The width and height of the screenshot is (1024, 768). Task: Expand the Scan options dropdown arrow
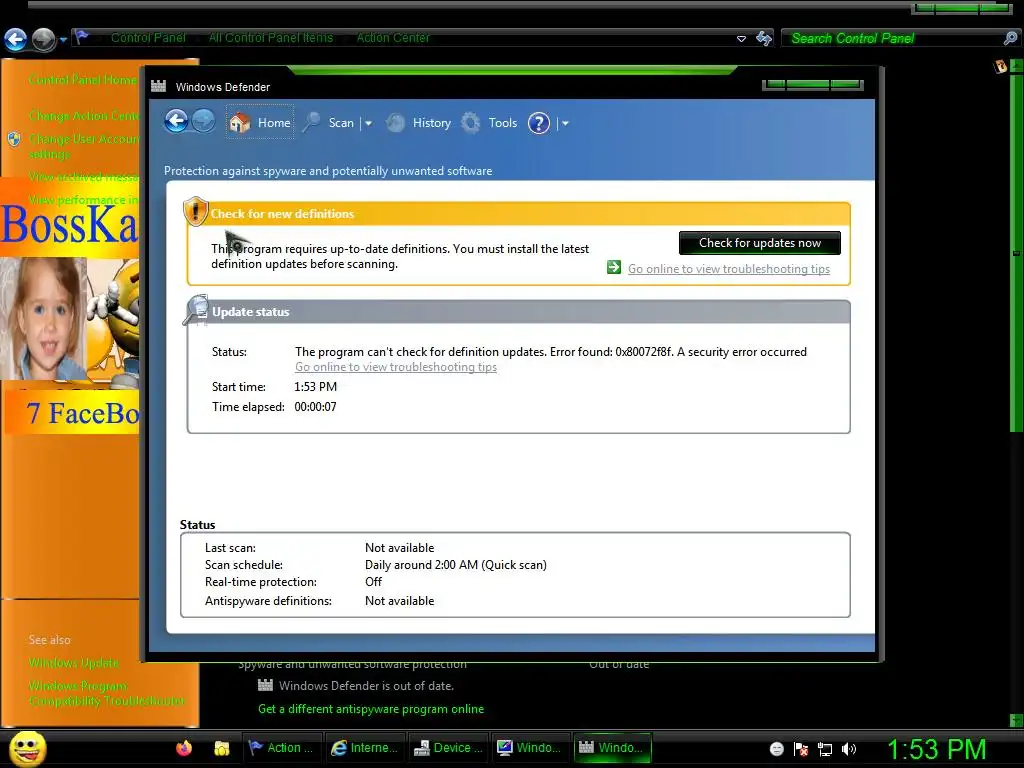[368, 123]
